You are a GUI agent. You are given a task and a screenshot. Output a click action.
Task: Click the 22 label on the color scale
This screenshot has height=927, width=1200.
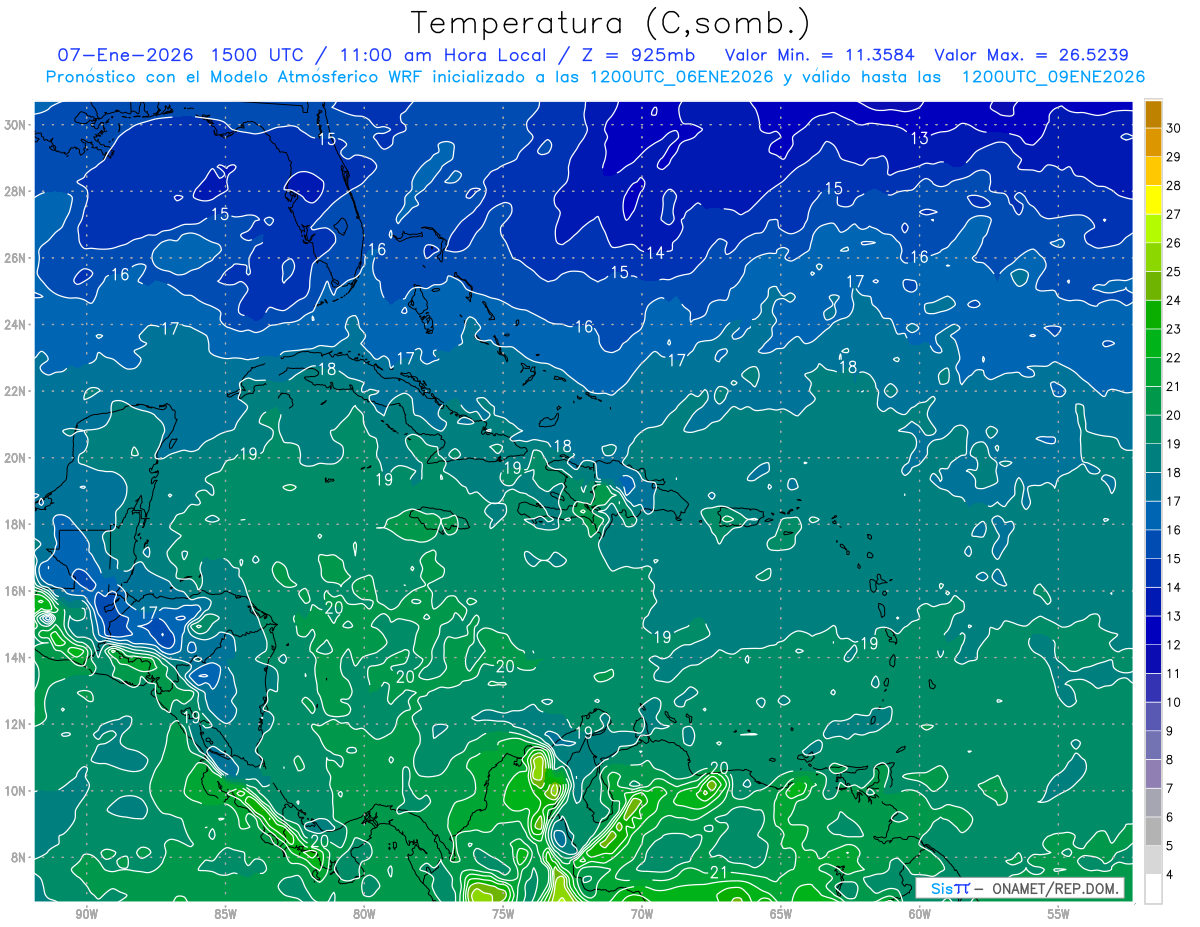click(1173, 358)
